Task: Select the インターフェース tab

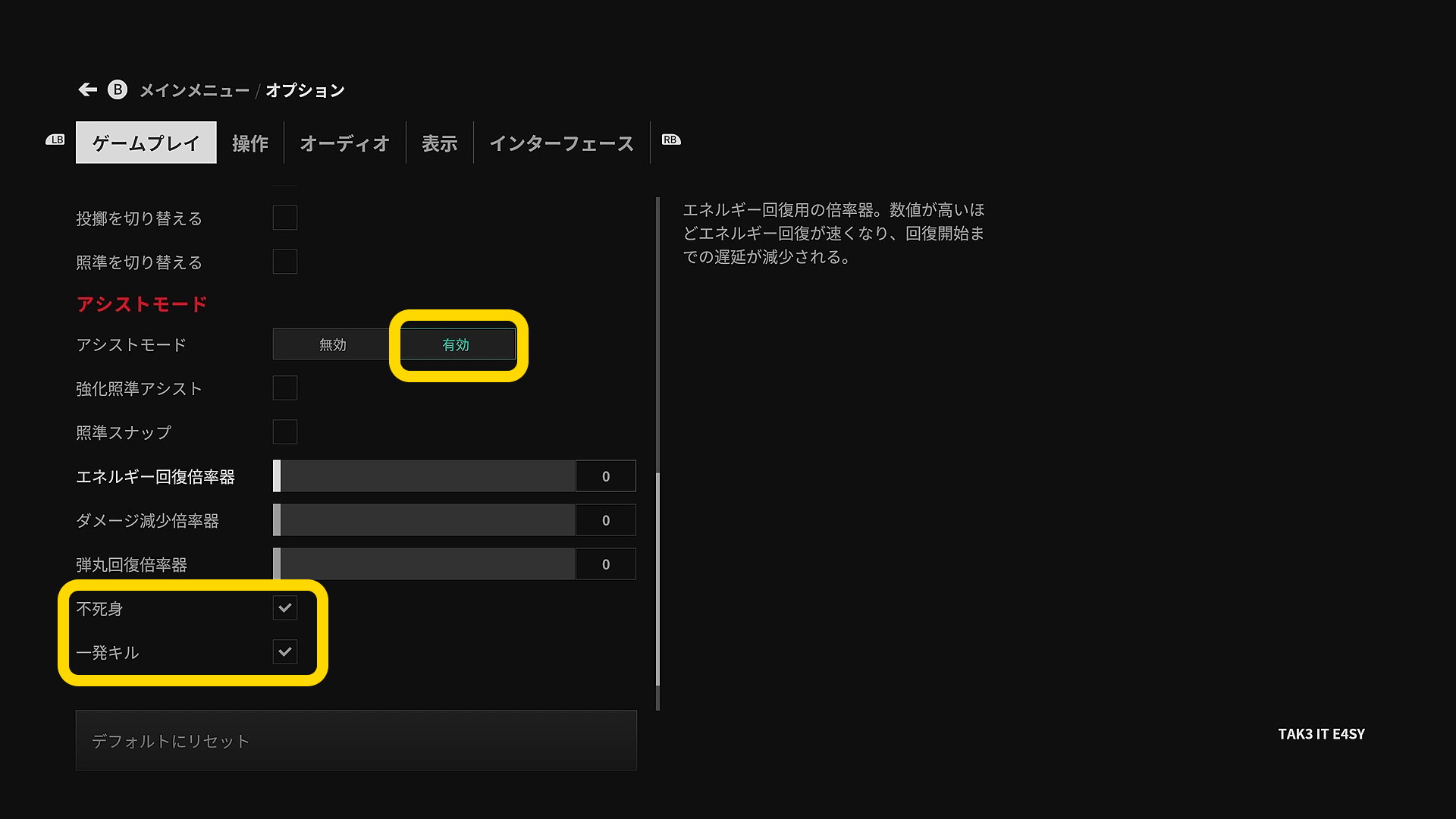Action: tap(561, 143)
